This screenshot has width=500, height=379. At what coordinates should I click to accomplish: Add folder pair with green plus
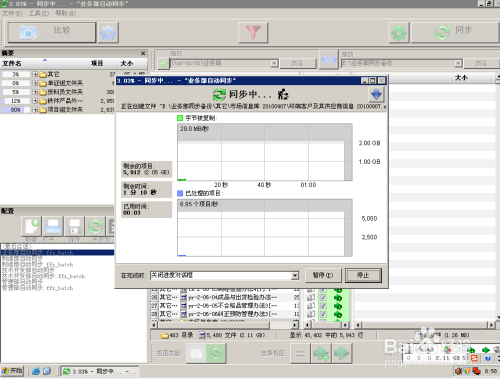(x=163, y=63)
